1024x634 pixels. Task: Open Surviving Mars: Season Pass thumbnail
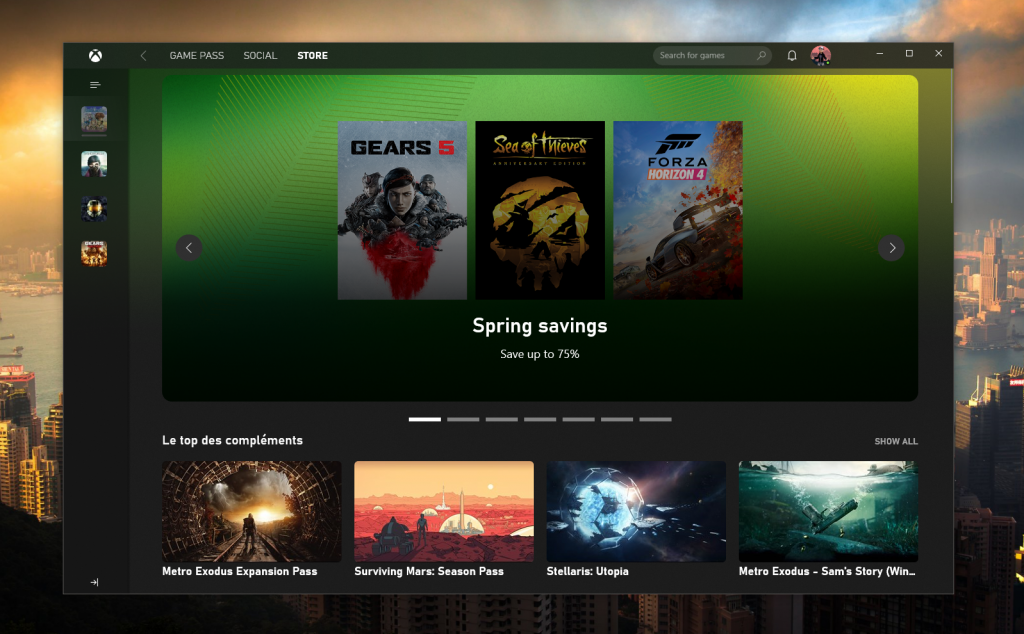[444, 511]
